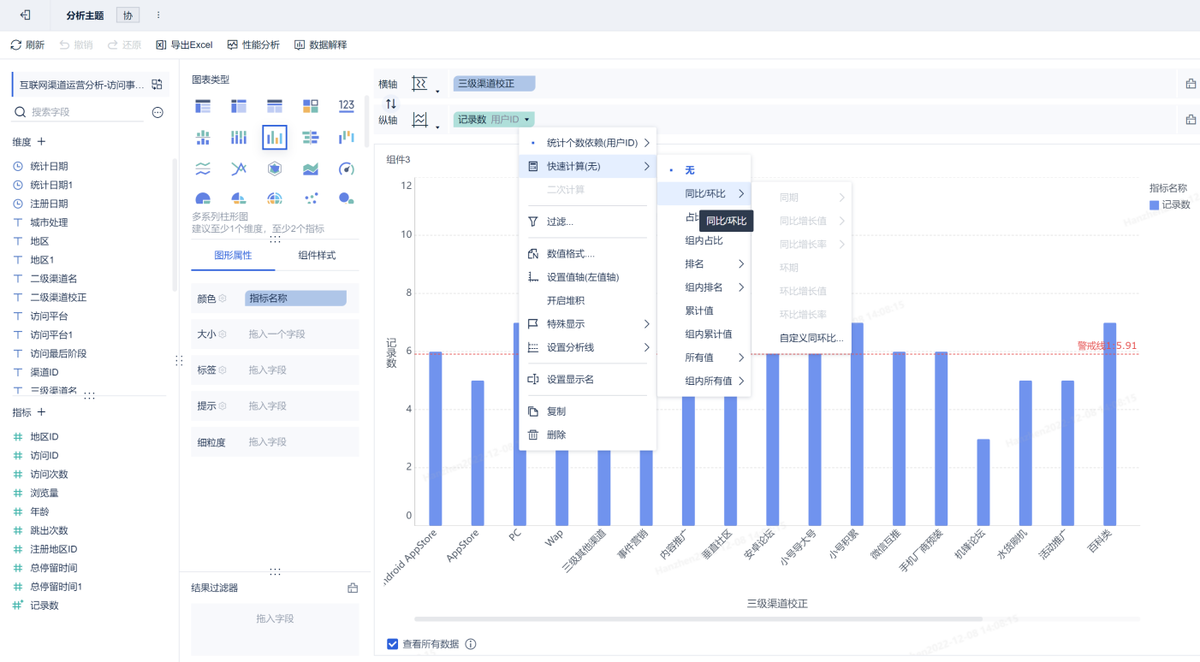Pick the horizontal bar chart type icon
This screenshot has width=1200, height=662.
pos(310,137)
